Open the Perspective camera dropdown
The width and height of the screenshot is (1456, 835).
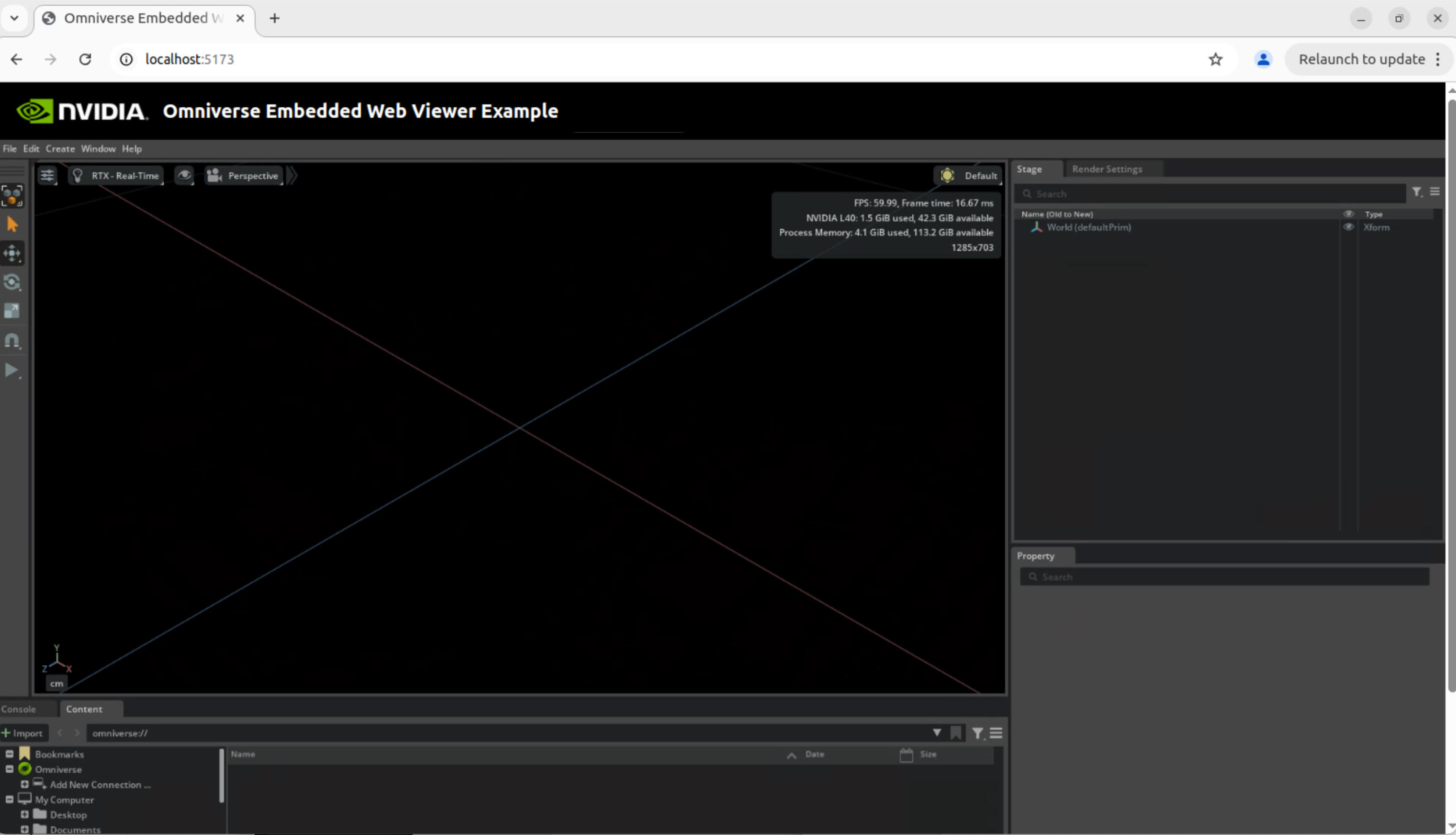(244, 176)
